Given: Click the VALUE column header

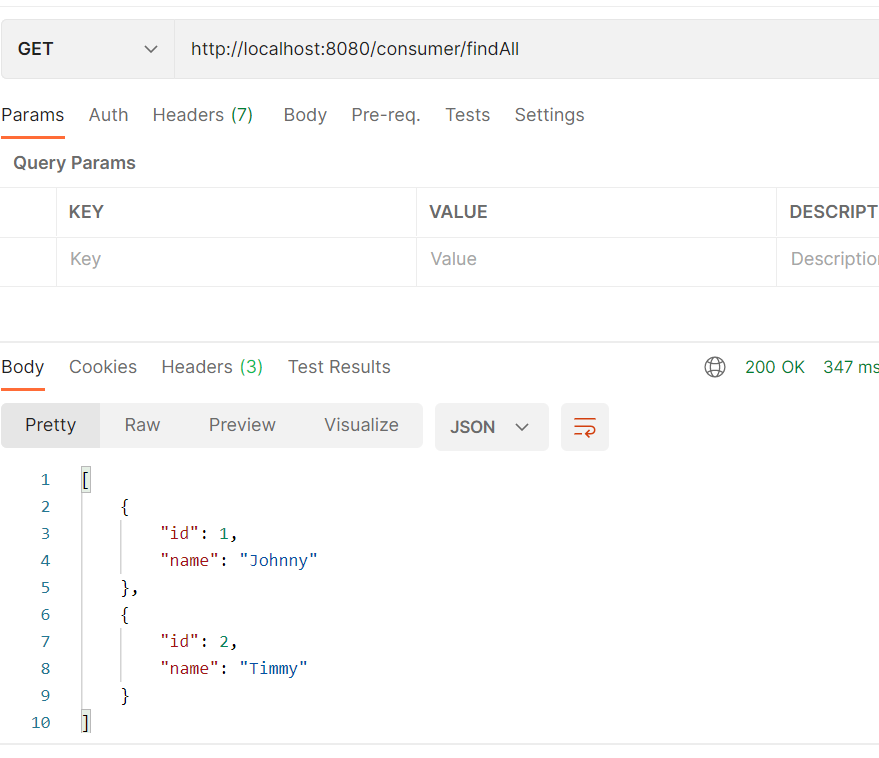Looking at the screenshot, I should pos(459,212).
